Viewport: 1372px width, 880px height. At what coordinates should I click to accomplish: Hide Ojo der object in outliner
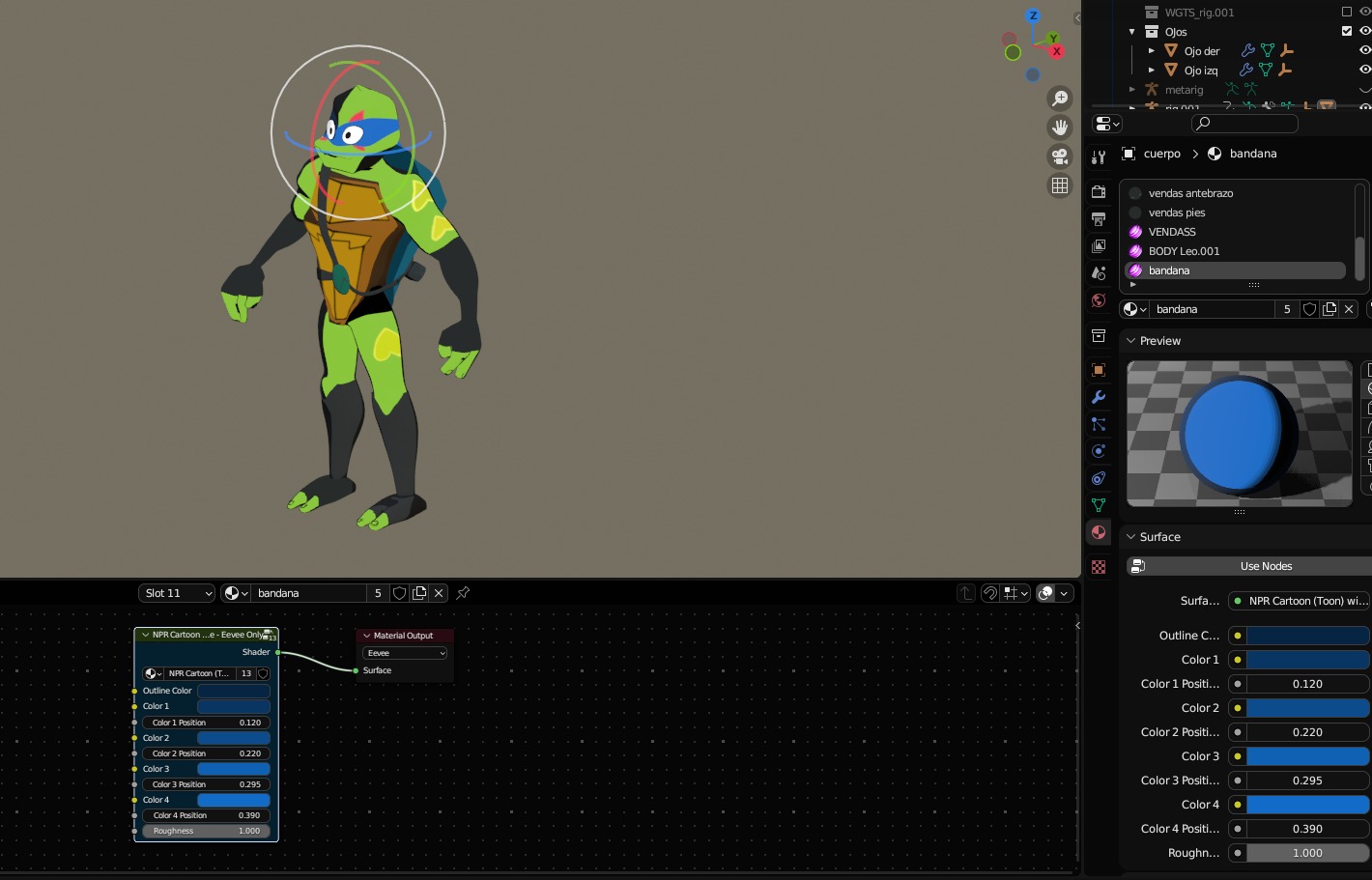pos(1365,50)
